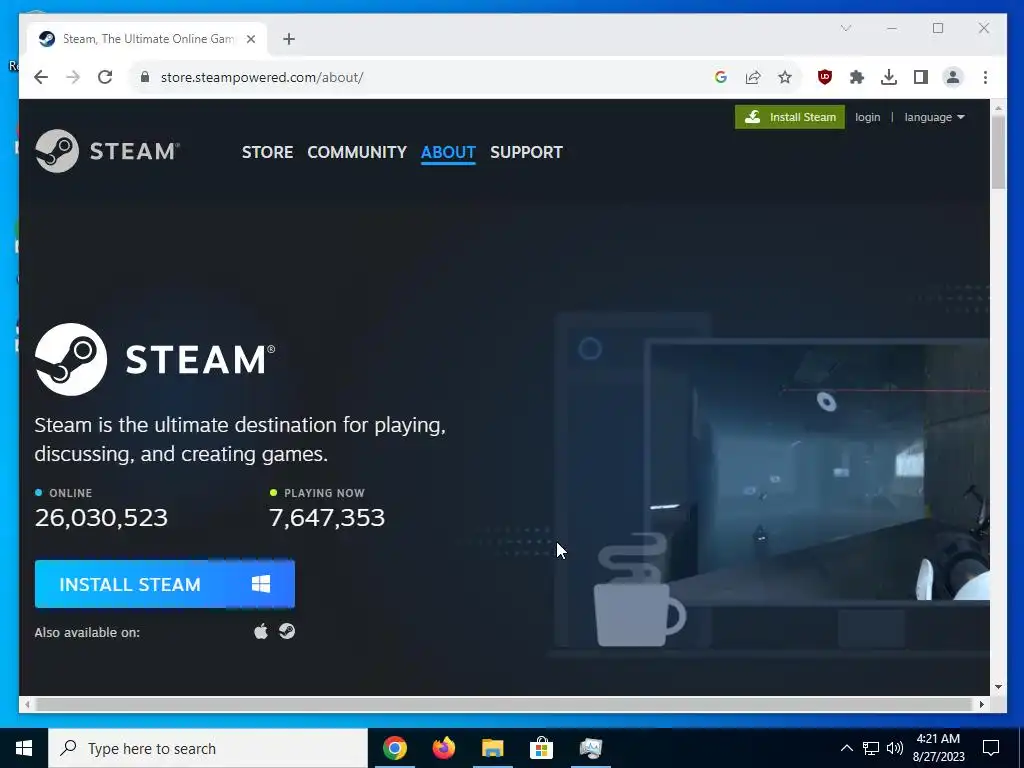Open the notifications action center
Viewport: 1024px width, 768px height.
pos(991,748)
